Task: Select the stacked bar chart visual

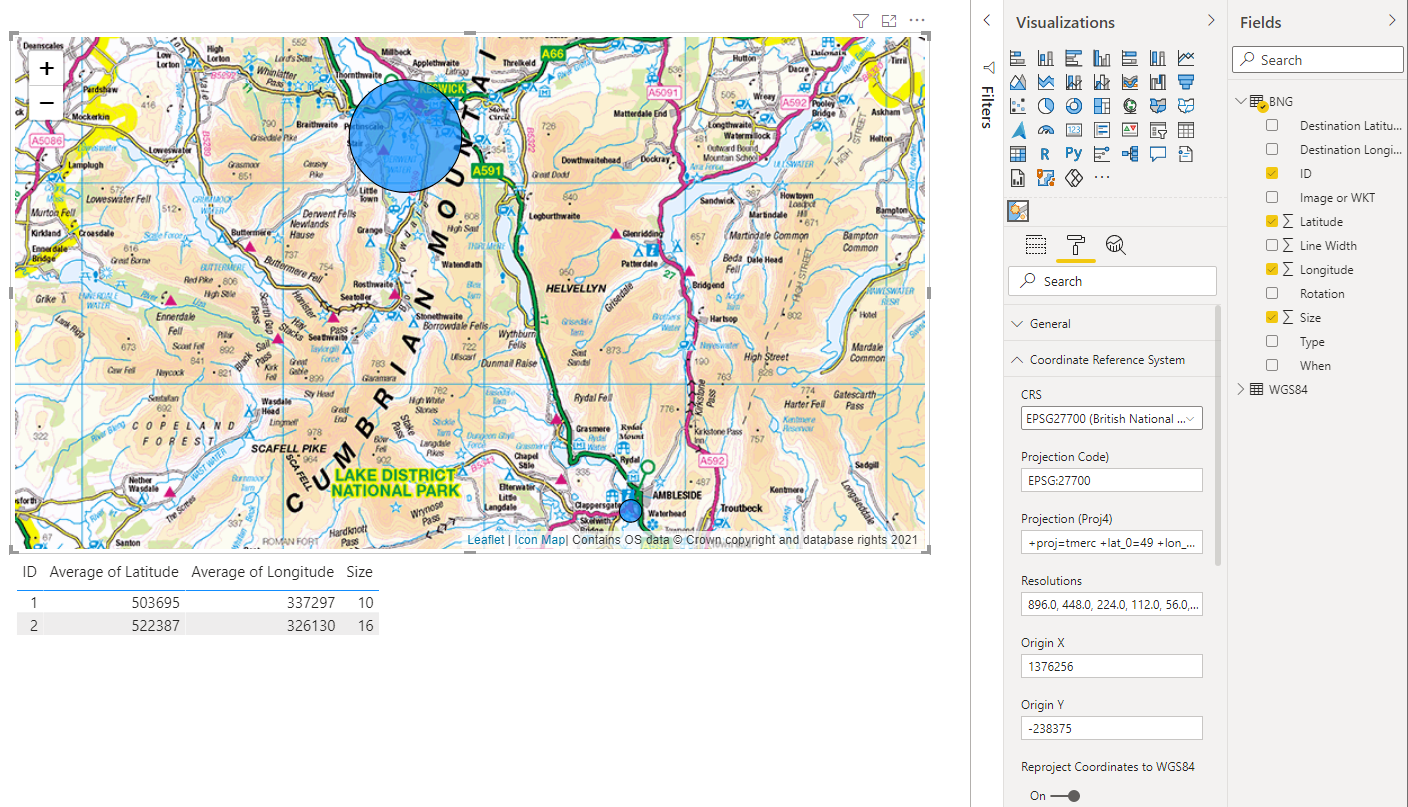Action: (x=1018, y=58)
